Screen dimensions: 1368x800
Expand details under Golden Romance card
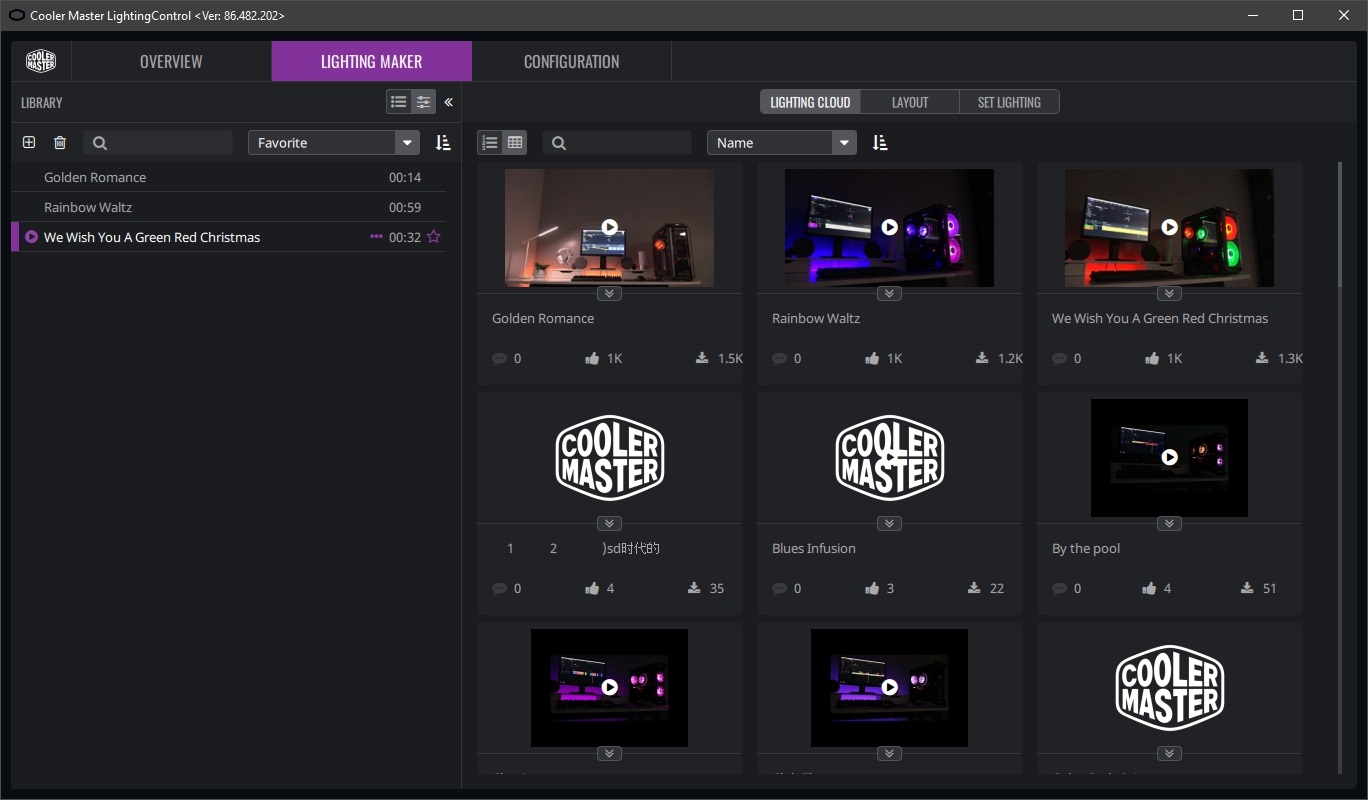tap(609, 293)
